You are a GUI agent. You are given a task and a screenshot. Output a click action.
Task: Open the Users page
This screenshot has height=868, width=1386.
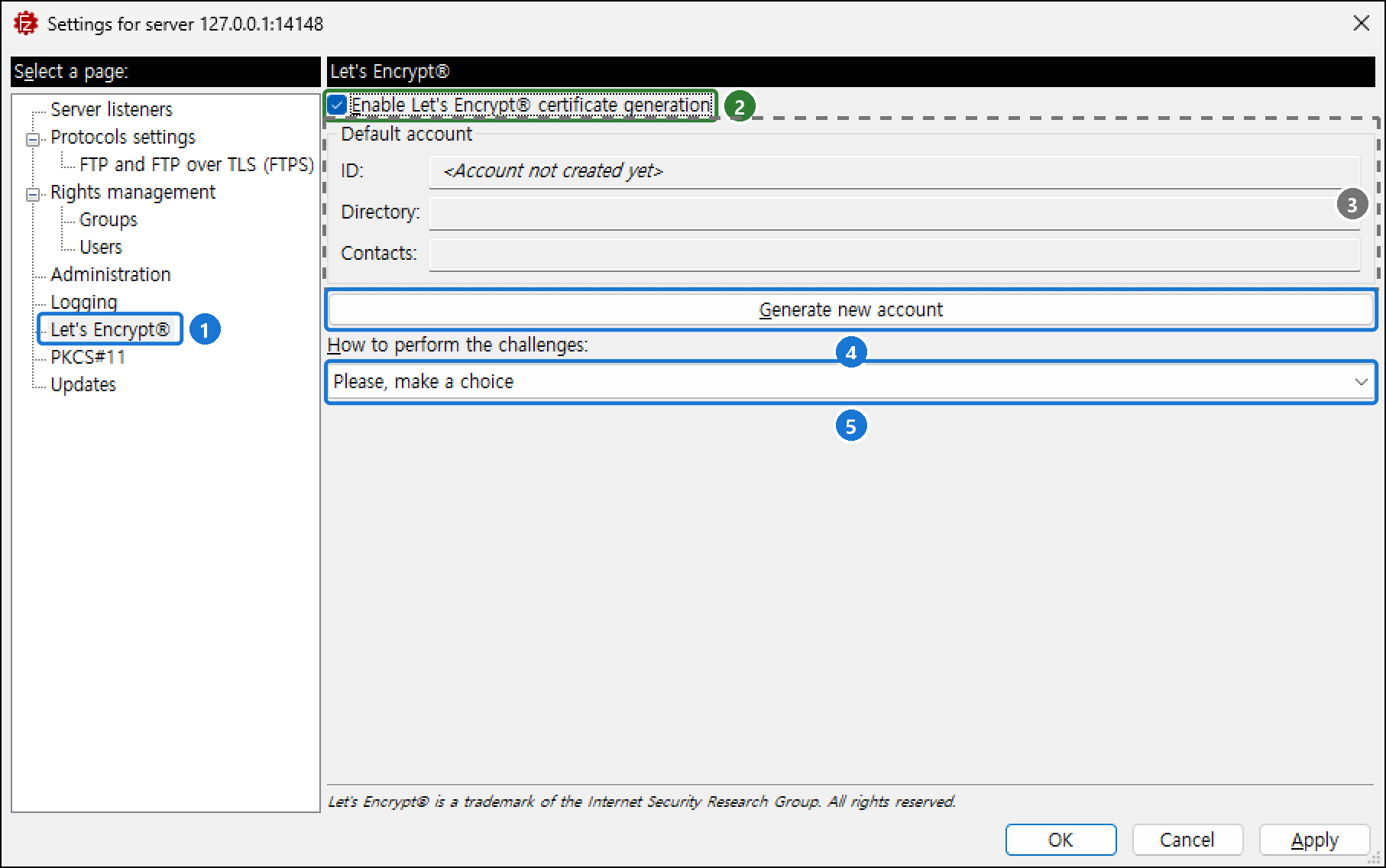[101, 248]
